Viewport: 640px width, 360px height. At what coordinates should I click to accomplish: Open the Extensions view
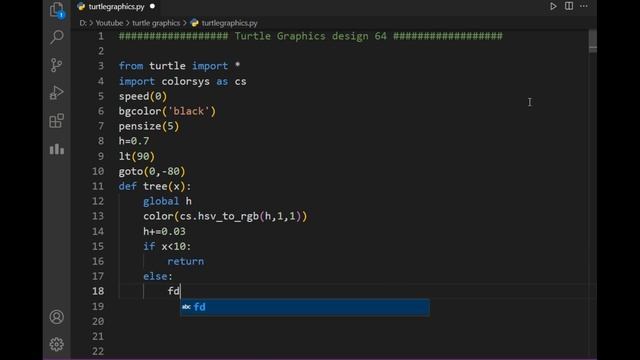[x=56, y=120]
